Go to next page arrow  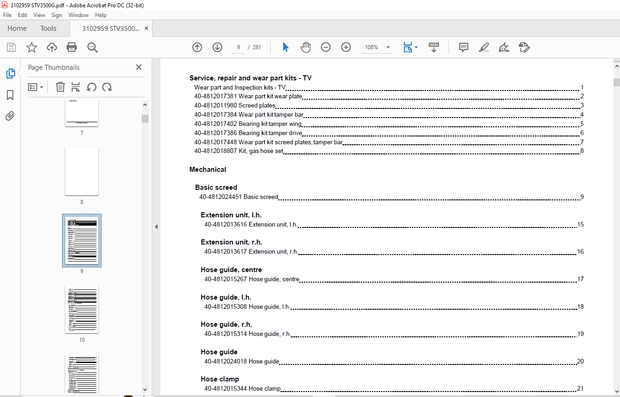[x=217, y=47]
